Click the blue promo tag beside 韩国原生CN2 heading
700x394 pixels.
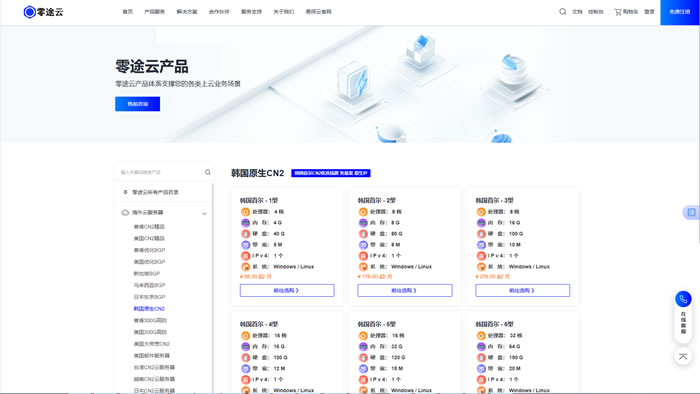click(x=331, y=173)
